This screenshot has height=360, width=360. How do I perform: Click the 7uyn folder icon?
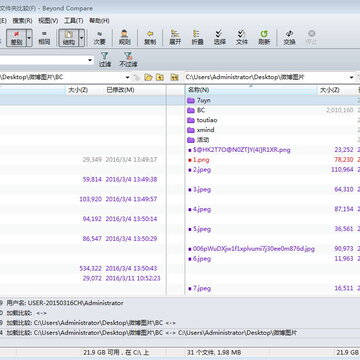coord(191,100)
